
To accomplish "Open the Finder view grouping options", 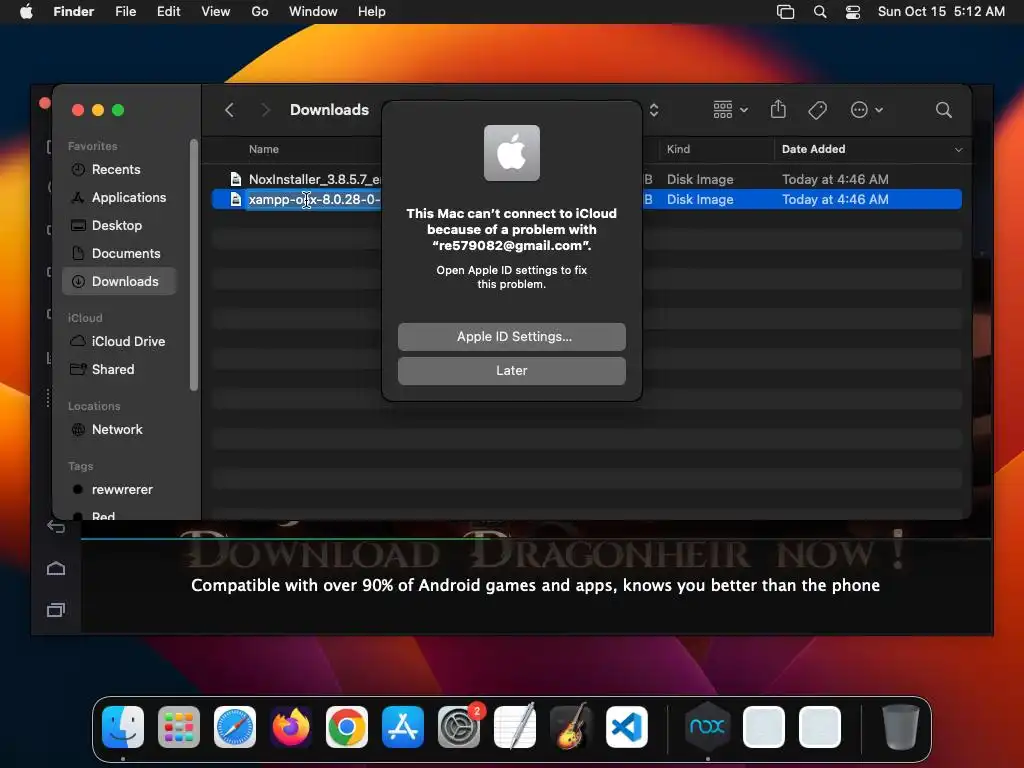I will tap(730, 110).
